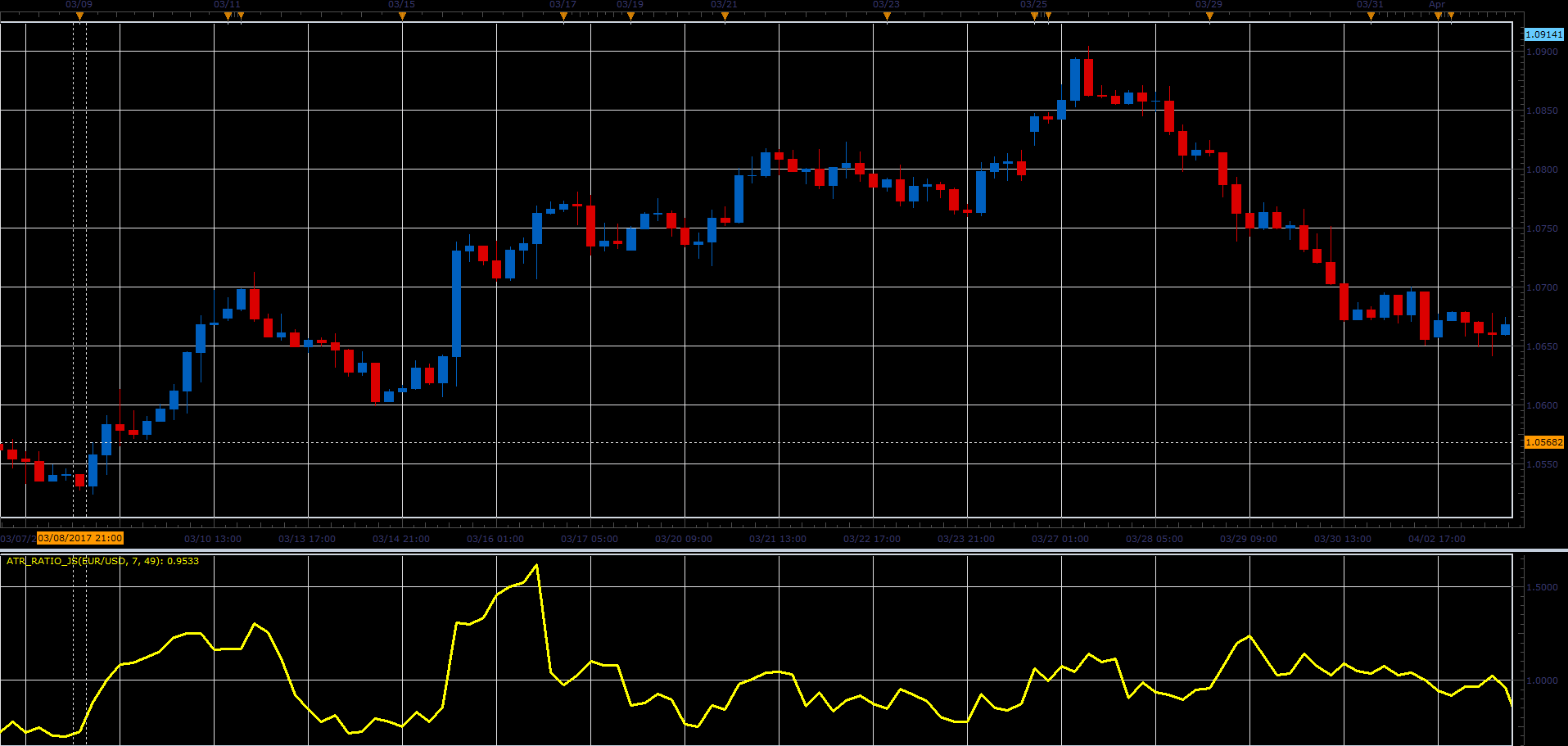The height and width of the screenshot is (746, 1568).
Task: Click the 03/27 01:00 time axis label
Action: (1060, 539)
